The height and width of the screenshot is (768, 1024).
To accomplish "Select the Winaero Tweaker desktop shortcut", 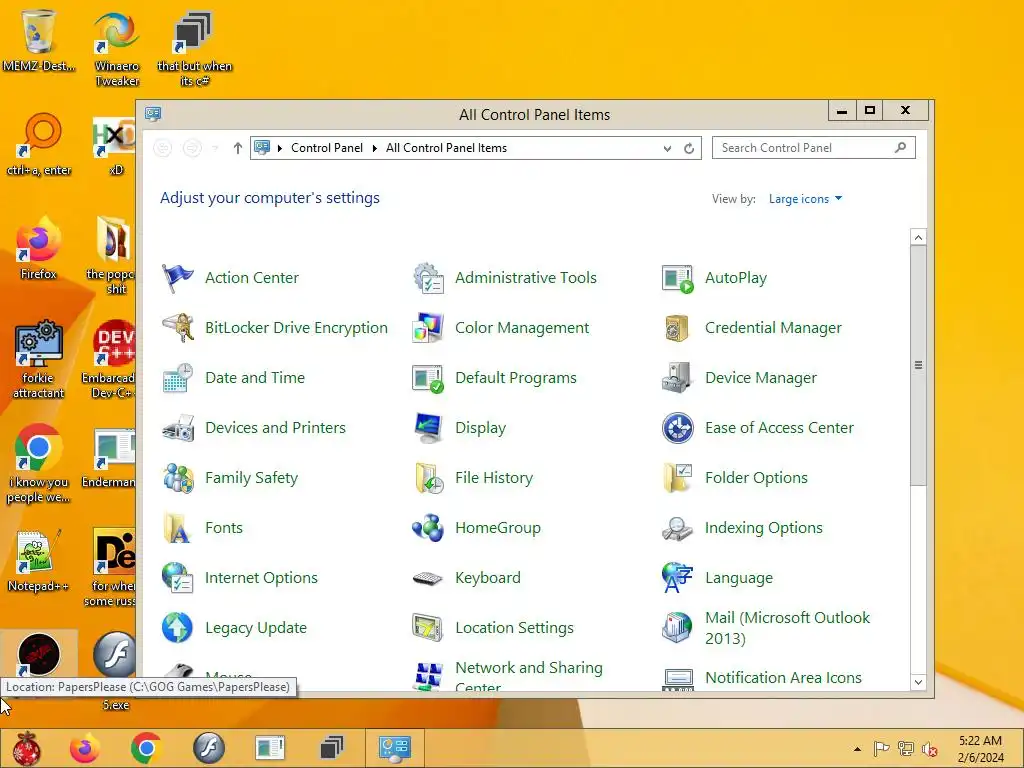I will (x=117, y=49).
